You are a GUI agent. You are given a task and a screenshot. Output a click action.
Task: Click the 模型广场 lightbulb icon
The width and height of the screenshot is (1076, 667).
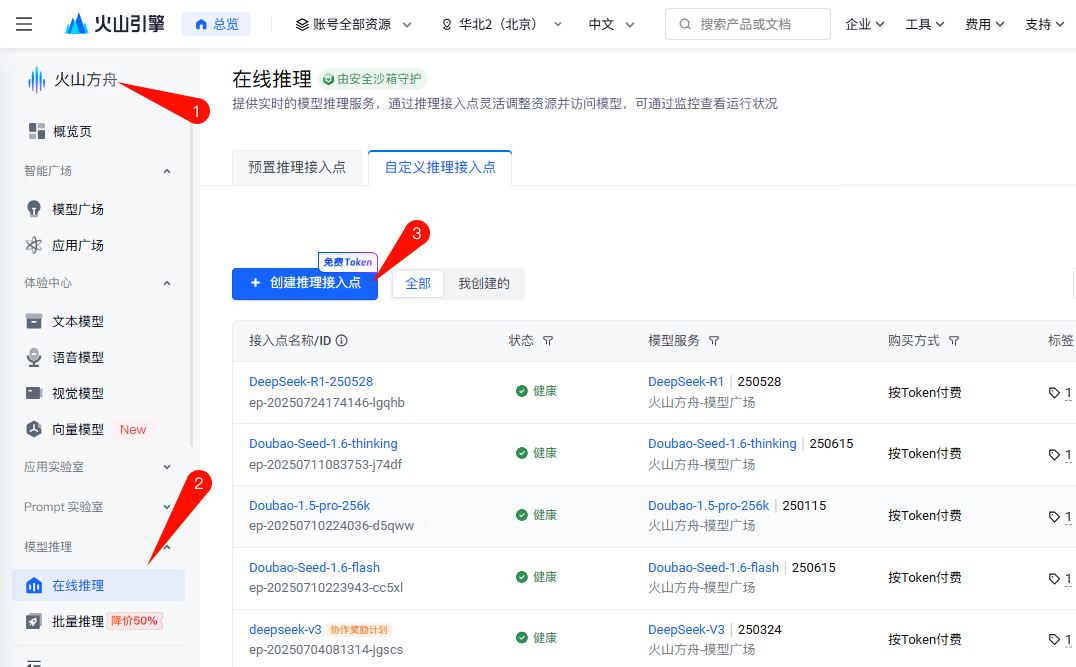(x=34, y=209)
